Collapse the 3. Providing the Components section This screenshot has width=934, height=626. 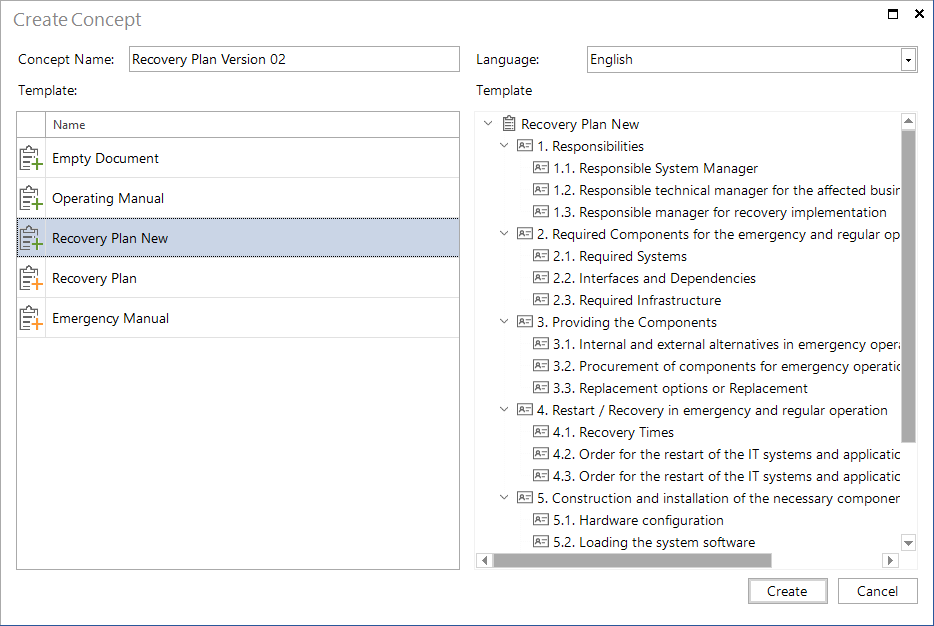pyautogui.click(x=504, y=322)
